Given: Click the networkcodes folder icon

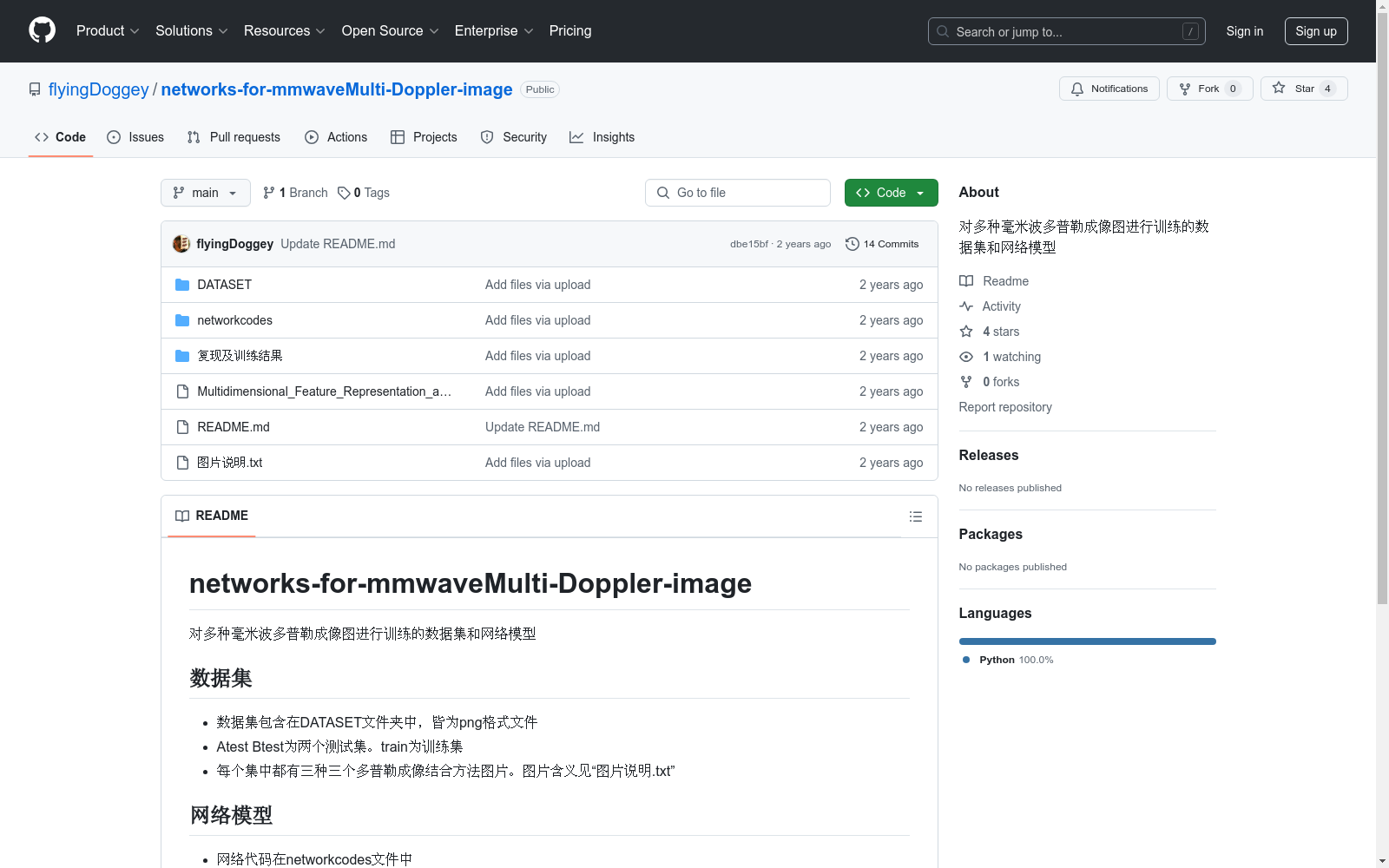Looking at the screenshot, I should (182, 320).
